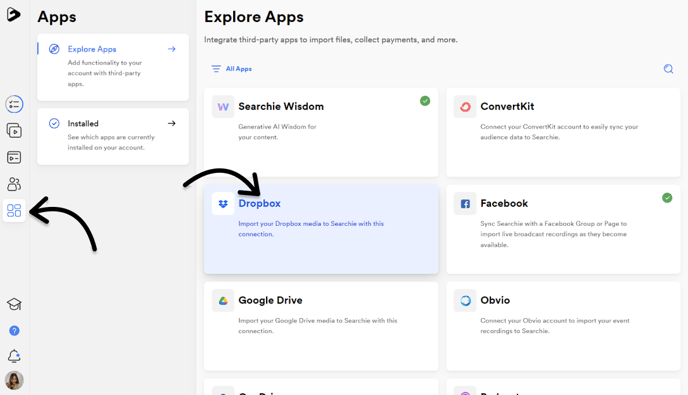
Task: Click the Searchie Wisdom W logo icon
Action: coord(223,107)
